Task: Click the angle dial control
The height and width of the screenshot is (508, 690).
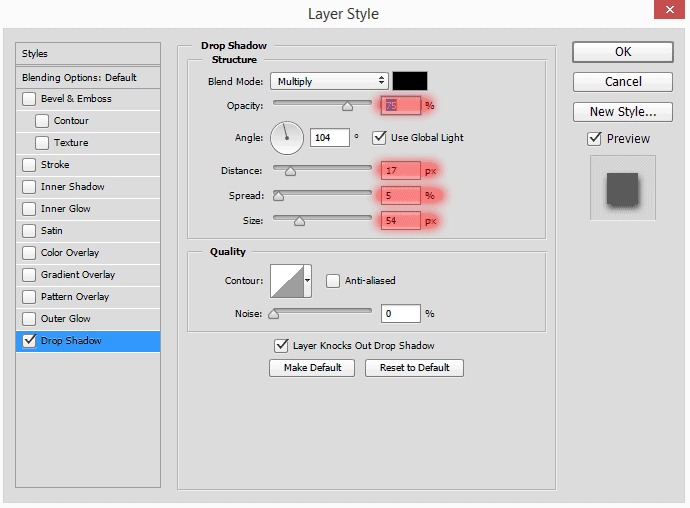Action: click(287, 138)
